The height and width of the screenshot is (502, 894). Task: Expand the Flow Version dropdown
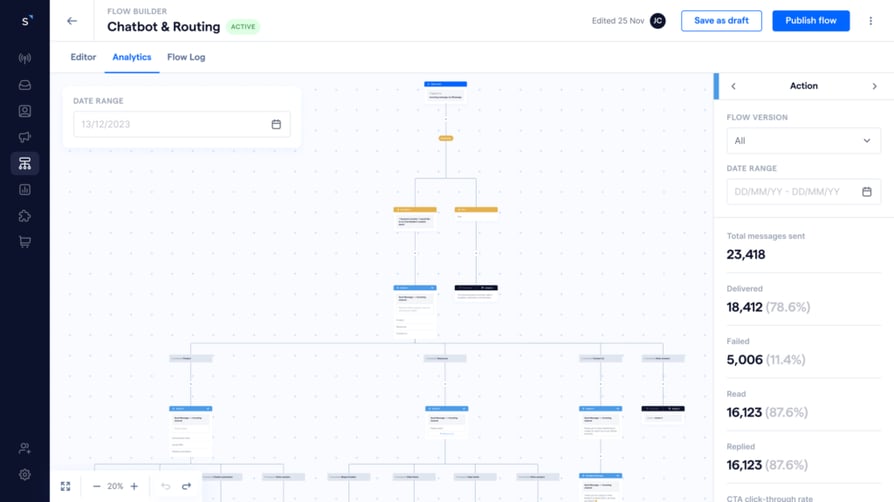coord(803,141)
